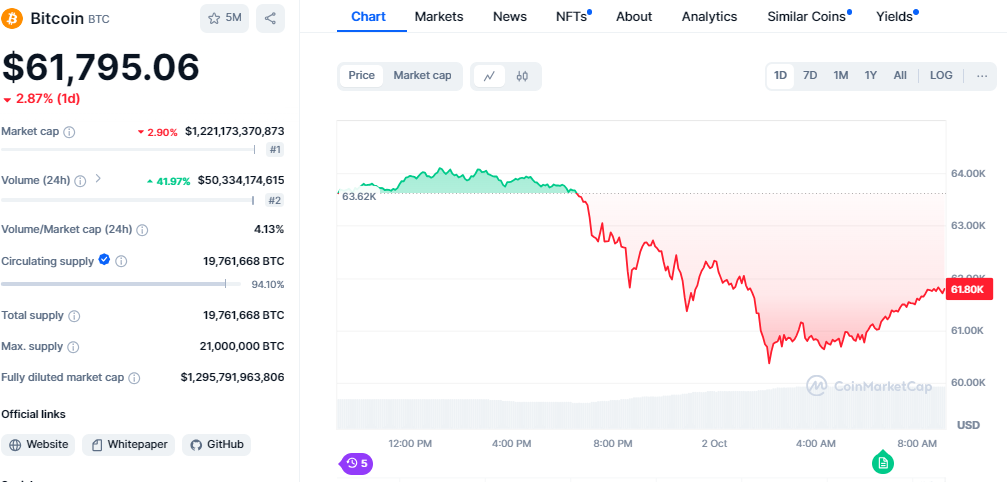Open the Markets tab

[x=439, y=17]
